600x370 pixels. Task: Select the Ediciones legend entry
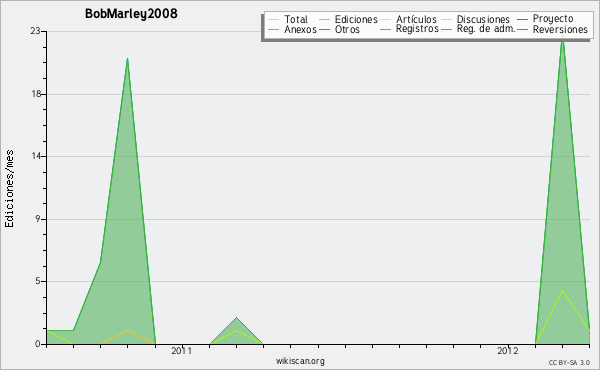(356, 19)
